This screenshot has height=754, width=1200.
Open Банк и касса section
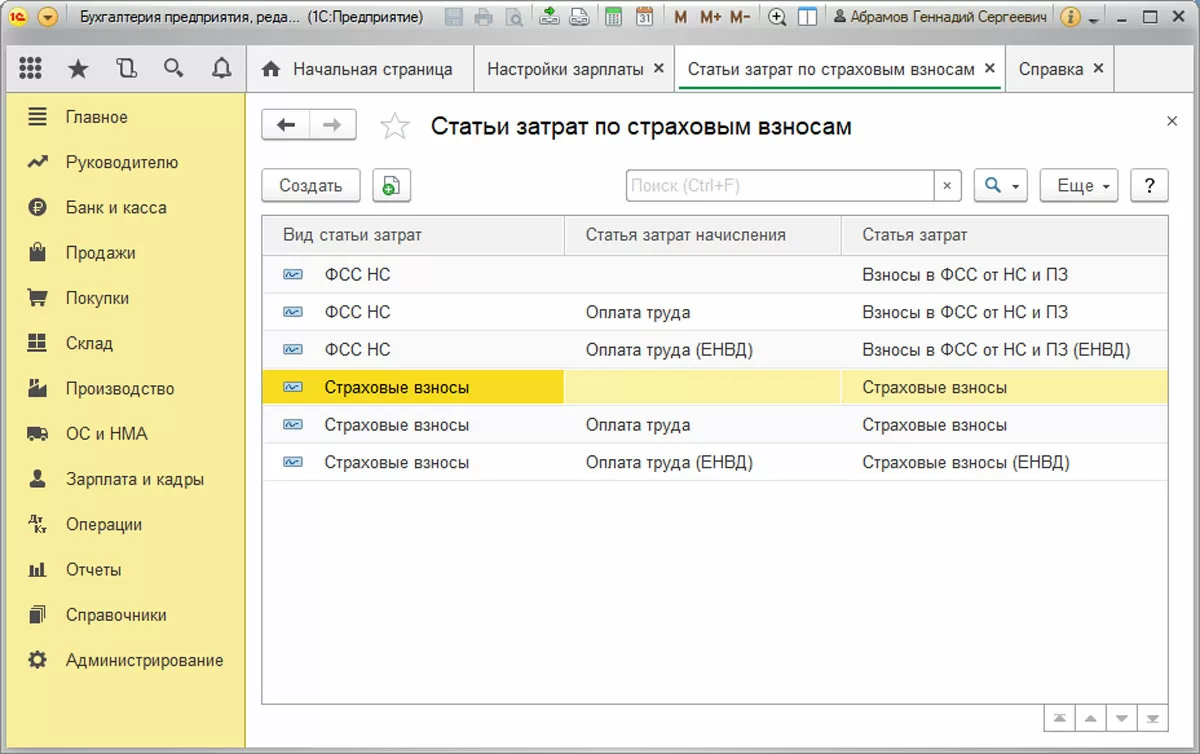(116, 208)
